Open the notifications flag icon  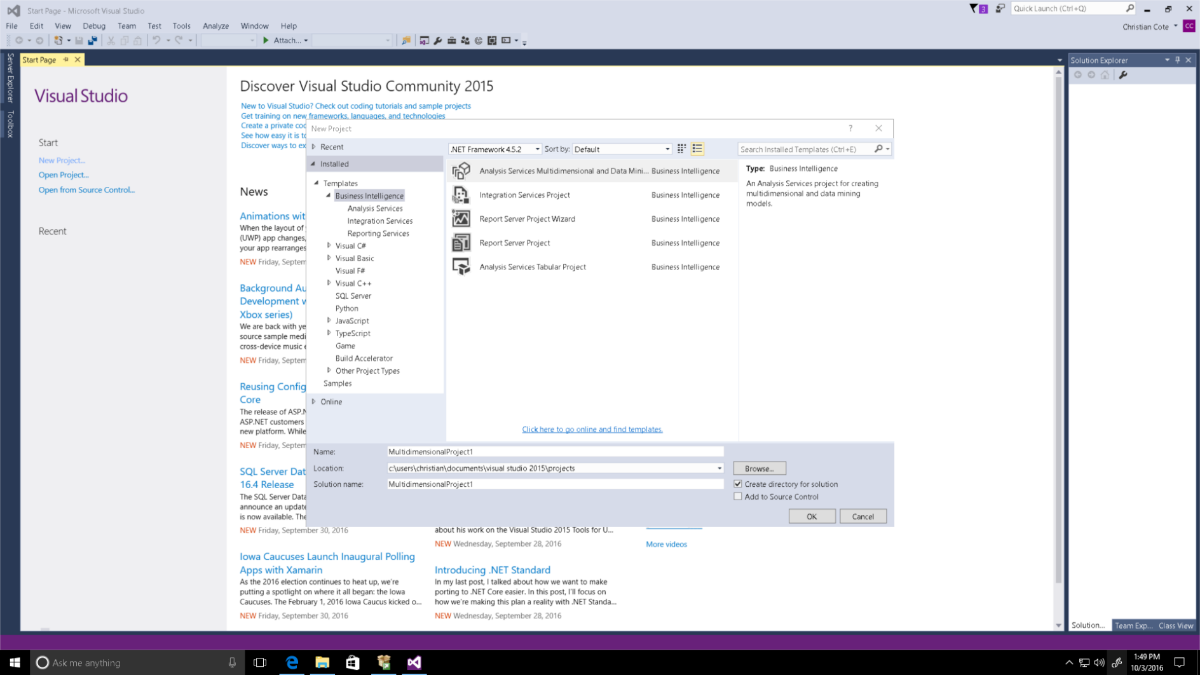click(974, 8)
